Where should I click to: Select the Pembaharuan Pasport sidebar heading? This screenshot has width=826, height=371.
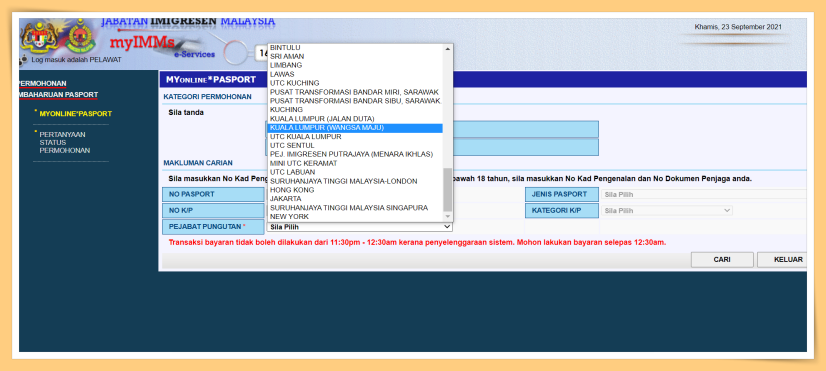click(x=57, y=95)
